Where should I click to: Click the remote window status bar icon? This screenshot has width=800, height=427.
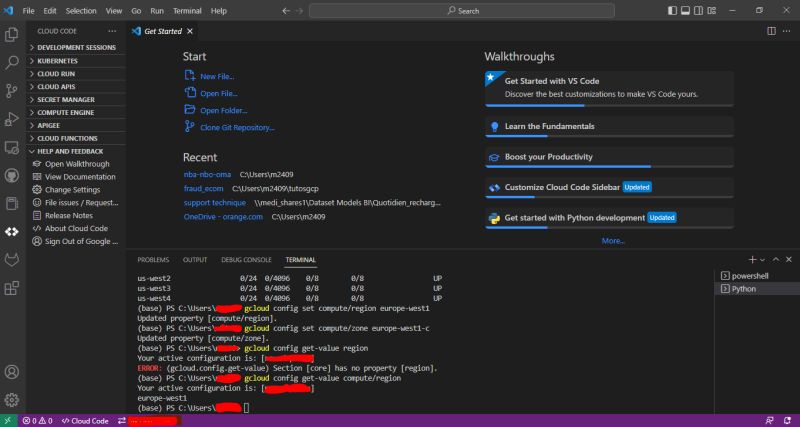8,421
